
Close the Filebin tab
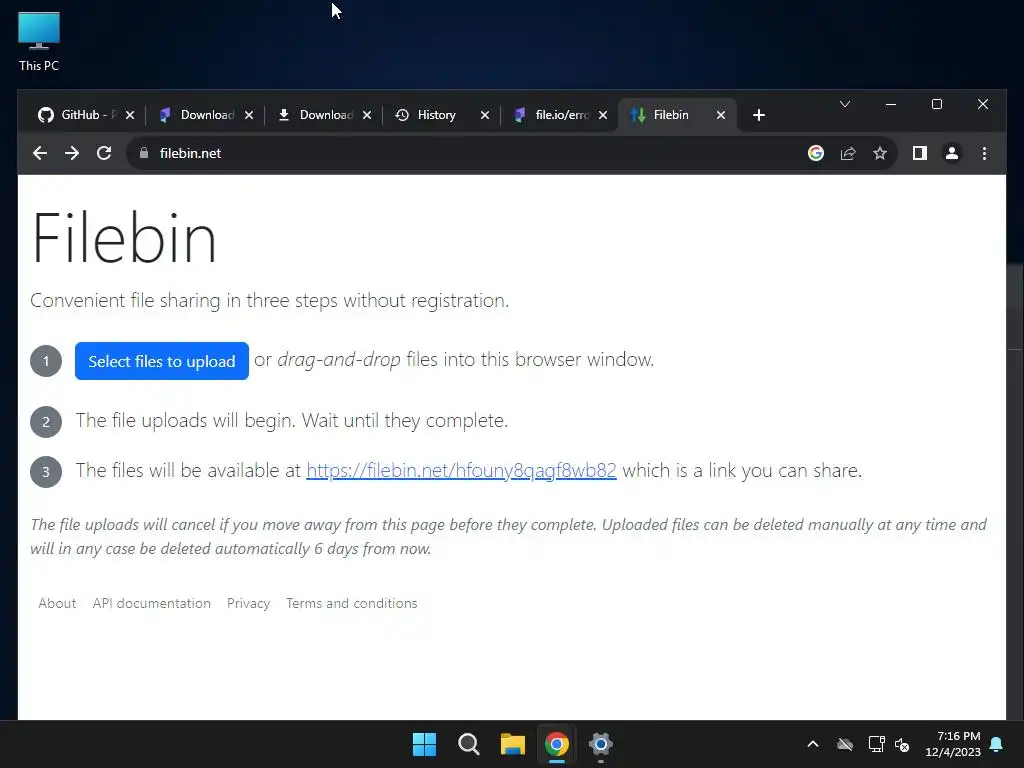721,115
